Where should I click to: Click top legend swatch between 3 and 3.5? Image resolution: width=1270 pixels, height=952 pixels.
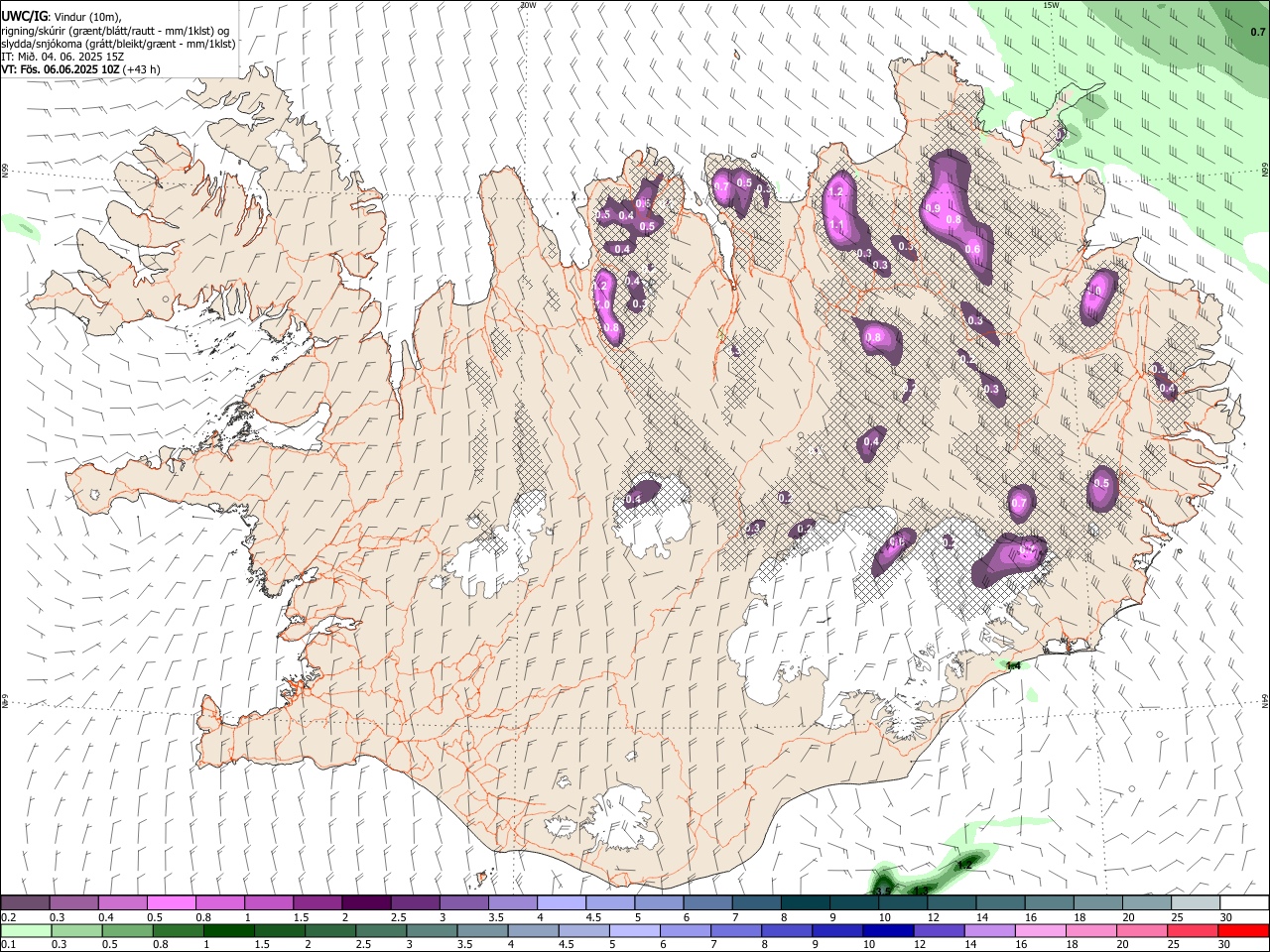(x=463, y=903)
